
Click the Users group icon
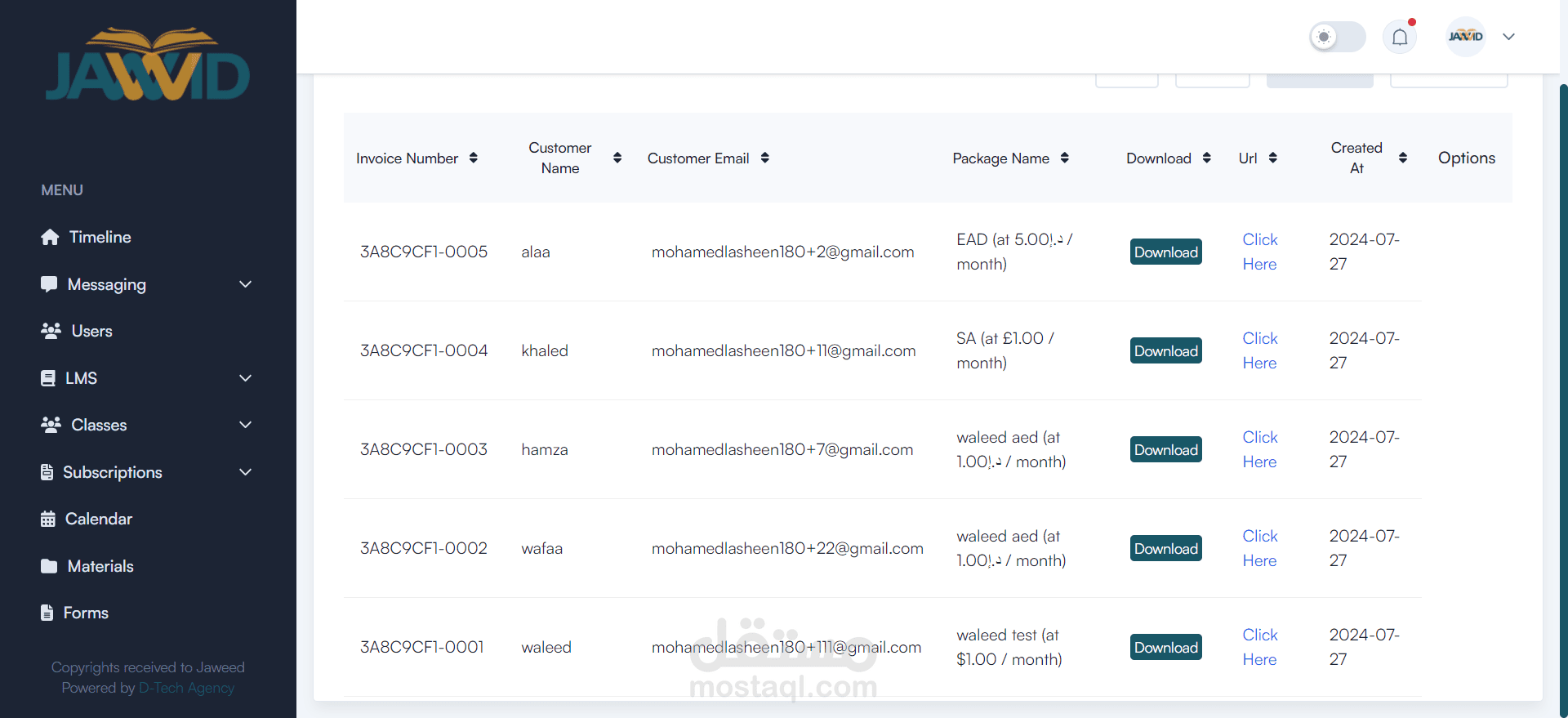point(51,331)
